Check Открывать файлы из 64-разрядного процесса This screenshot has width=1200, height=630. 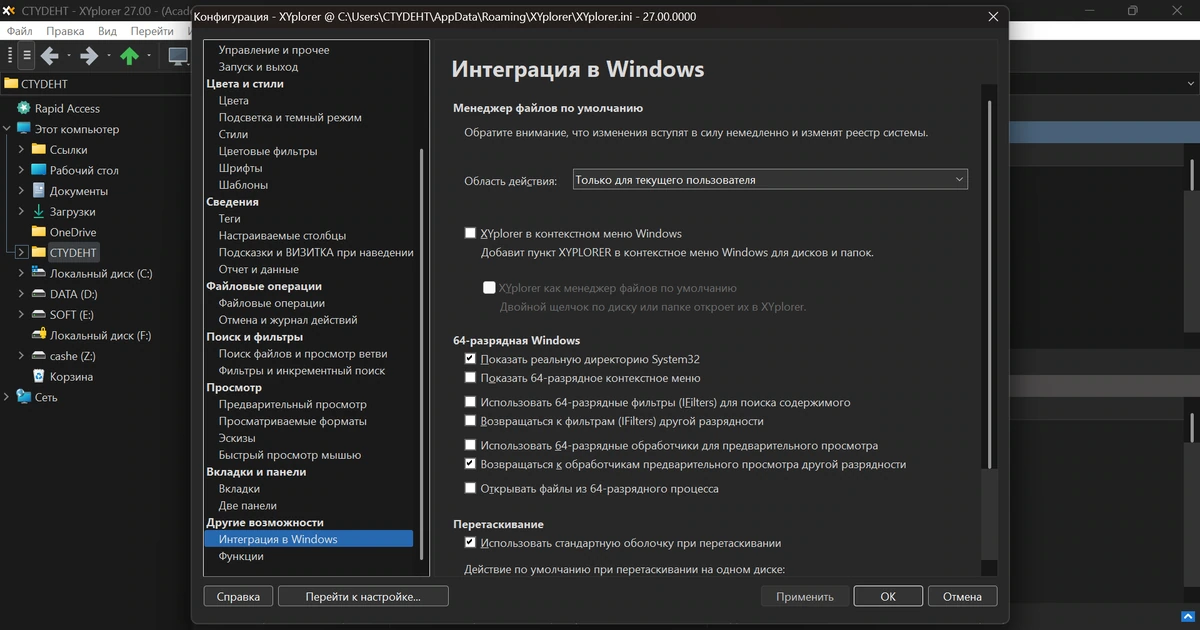[470, 489]
